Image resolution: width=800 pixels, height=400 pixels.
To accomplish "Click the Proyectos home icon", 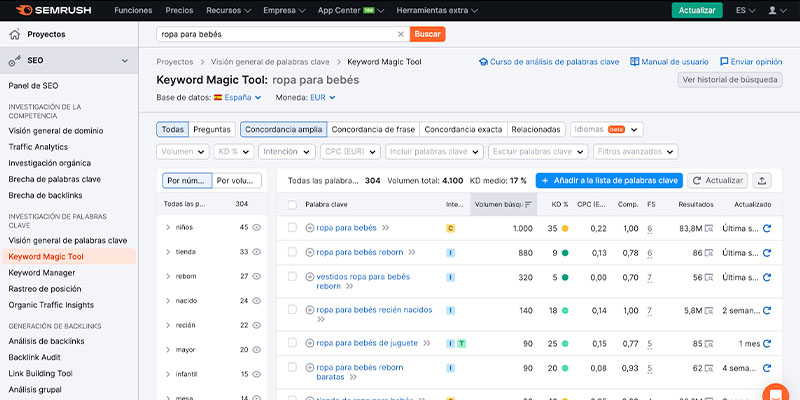I will [15, 35].
